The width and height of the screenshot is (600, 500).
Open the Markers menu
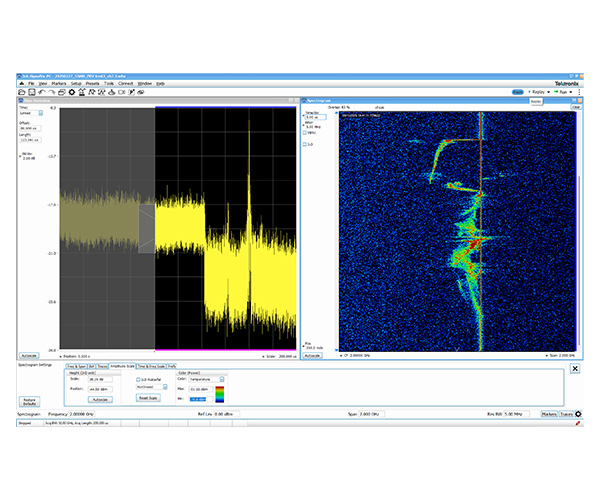tap(57, 83)
